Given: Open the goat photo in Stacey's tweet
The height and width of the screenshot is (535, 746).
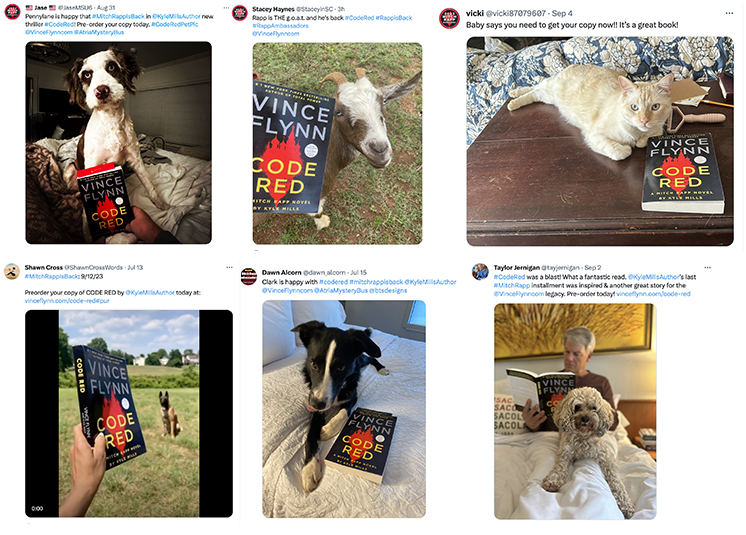Looking at the screenshot, I should coord(337,143).
